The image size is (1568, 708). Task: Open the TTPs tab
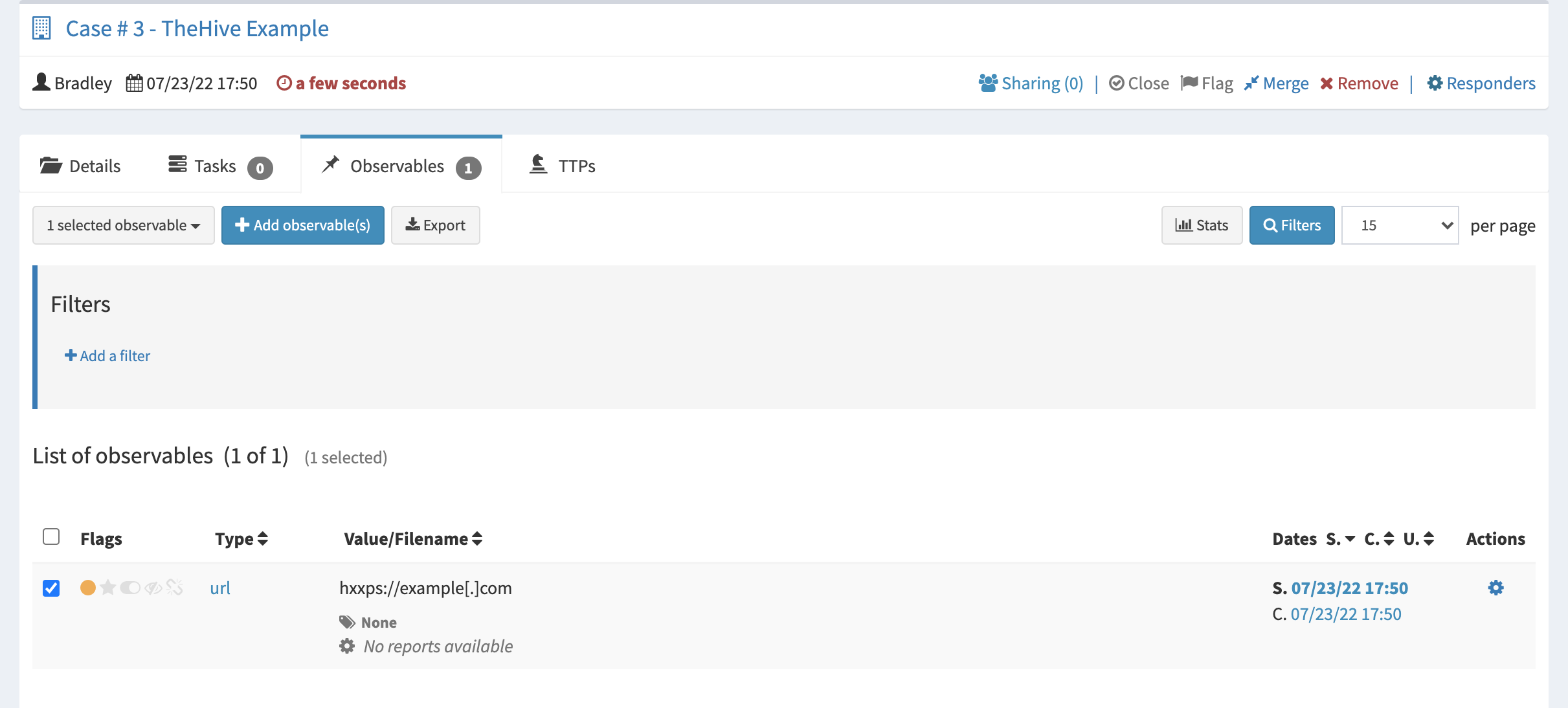(562, 166)
